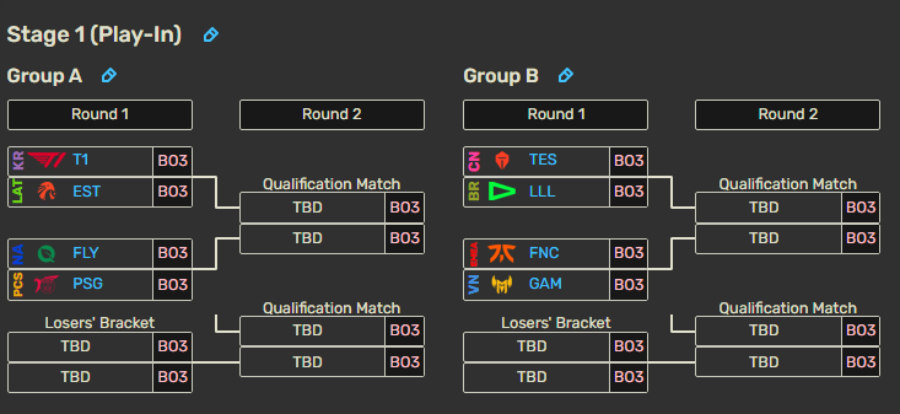Open the FNC team link
This screenshot has width=900, height=414.
click(x=544, y=253)
